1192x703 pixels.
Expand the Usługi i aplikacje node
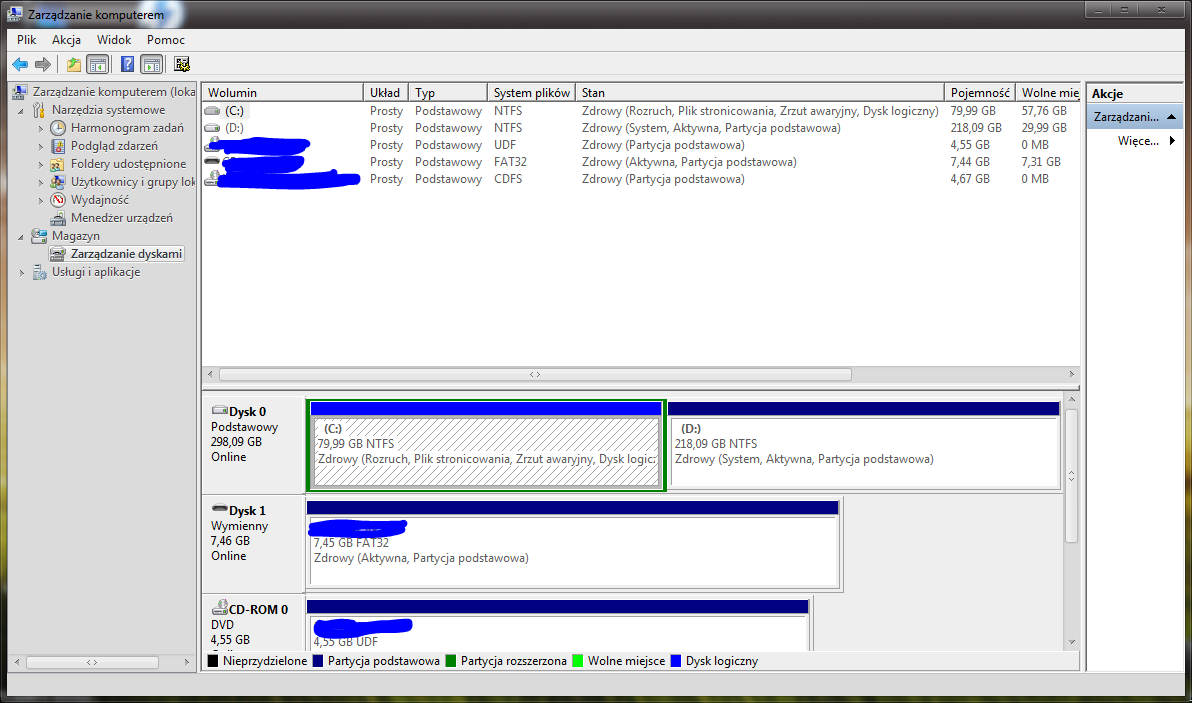pos(22,273)
